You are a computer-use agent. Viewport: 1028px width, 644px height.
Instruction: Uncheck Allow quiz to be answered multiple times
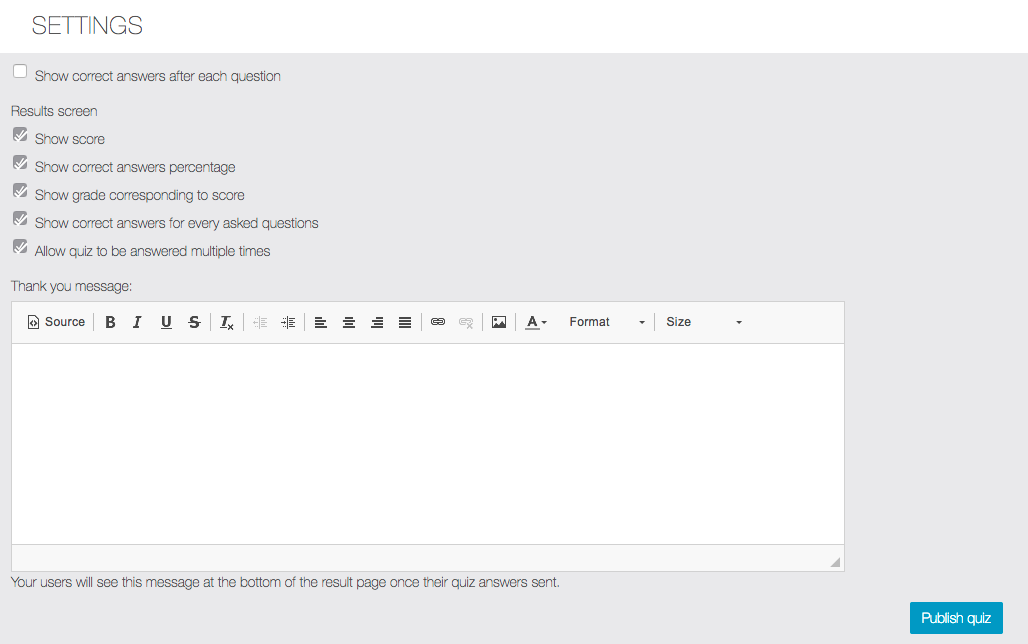click(20, 247)
